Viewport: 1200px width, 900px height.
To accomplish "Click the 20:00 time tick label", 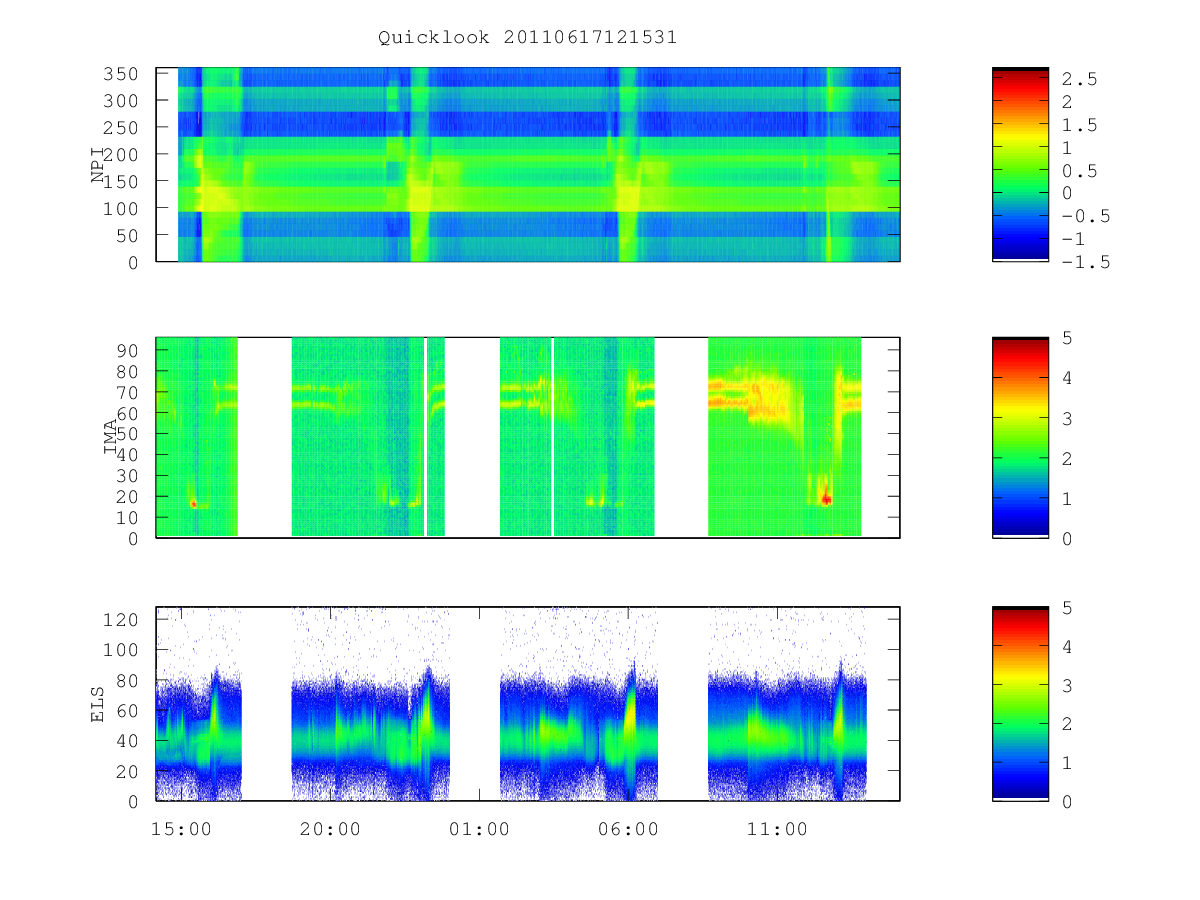I will click(x=330, y=829).
